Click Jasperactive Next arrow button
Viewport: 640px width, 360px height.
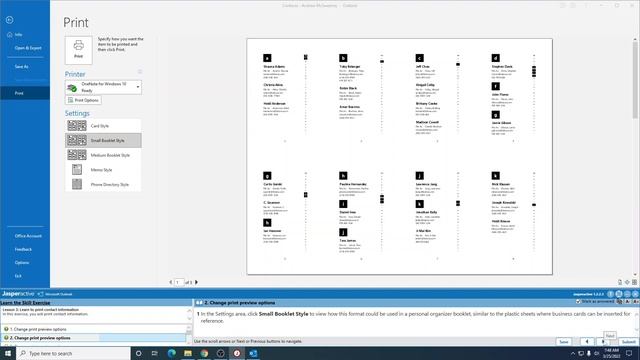point(603,342)
